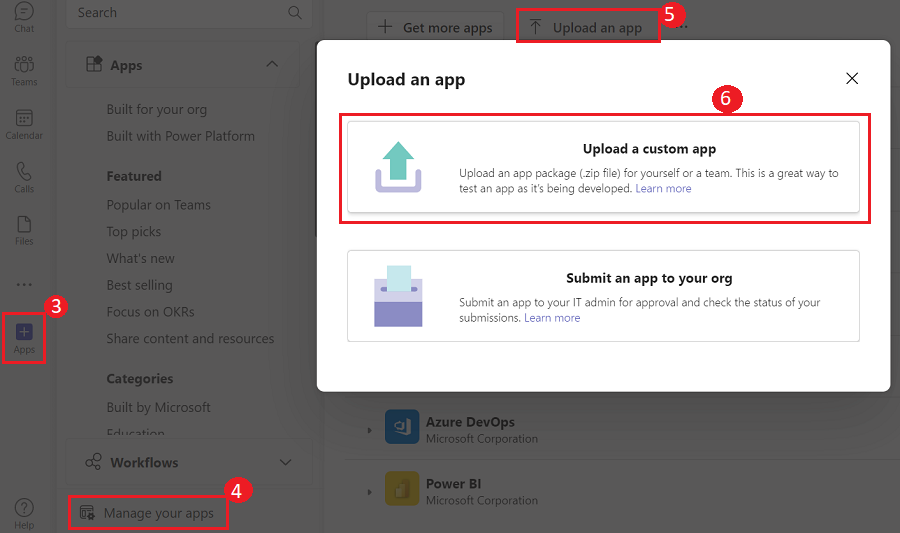The image size is (900, 533).
Task: Choose Submit an app to your org
Action: [x=603, y=296]
